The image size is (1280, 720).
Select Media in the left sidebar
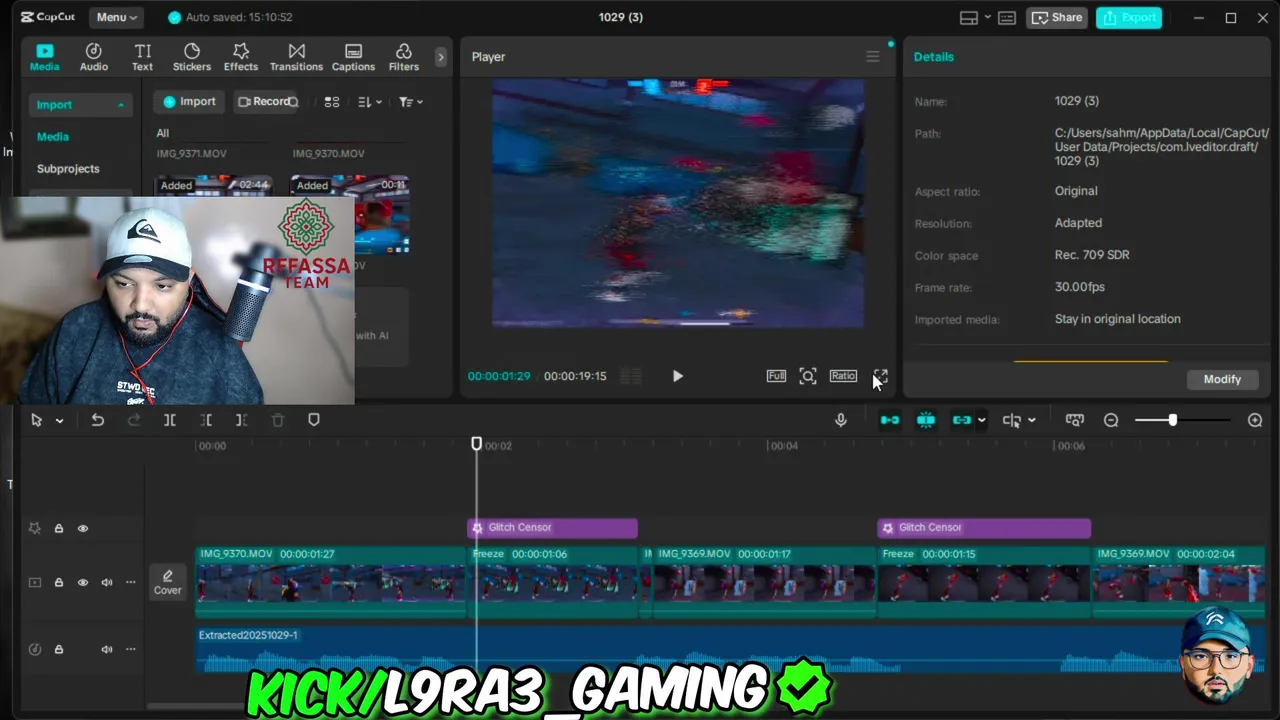(53, 136)
